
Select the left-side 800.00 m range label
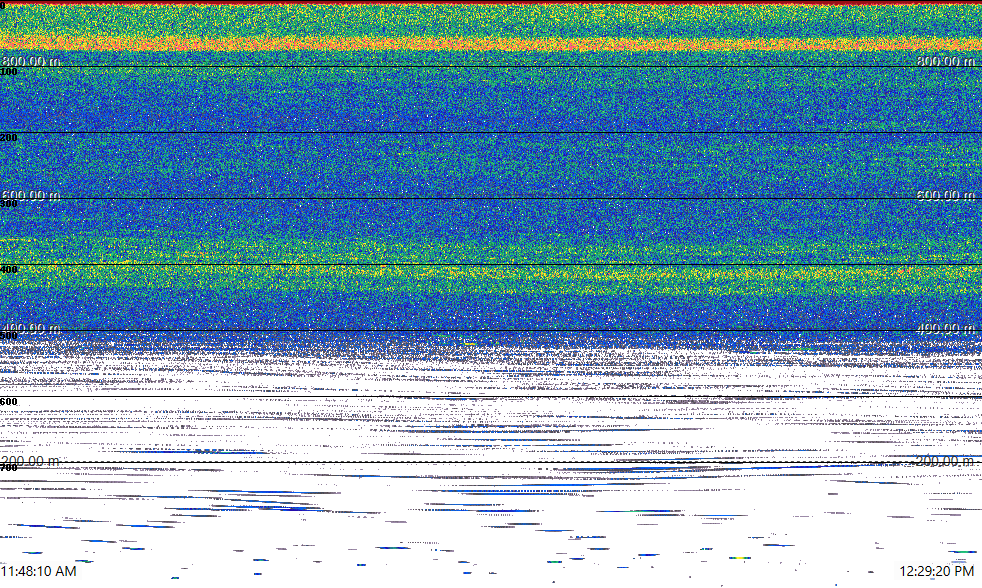tap(31, 61)
